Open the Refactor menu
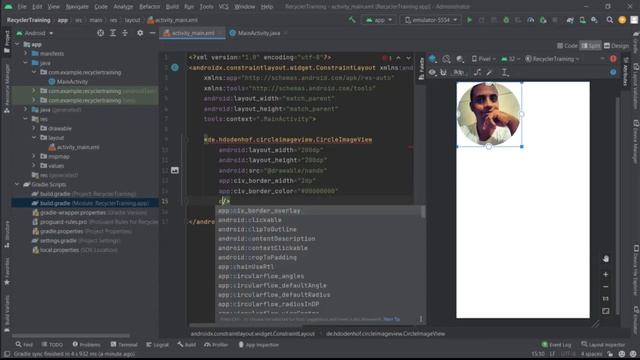 pos(149,7)
